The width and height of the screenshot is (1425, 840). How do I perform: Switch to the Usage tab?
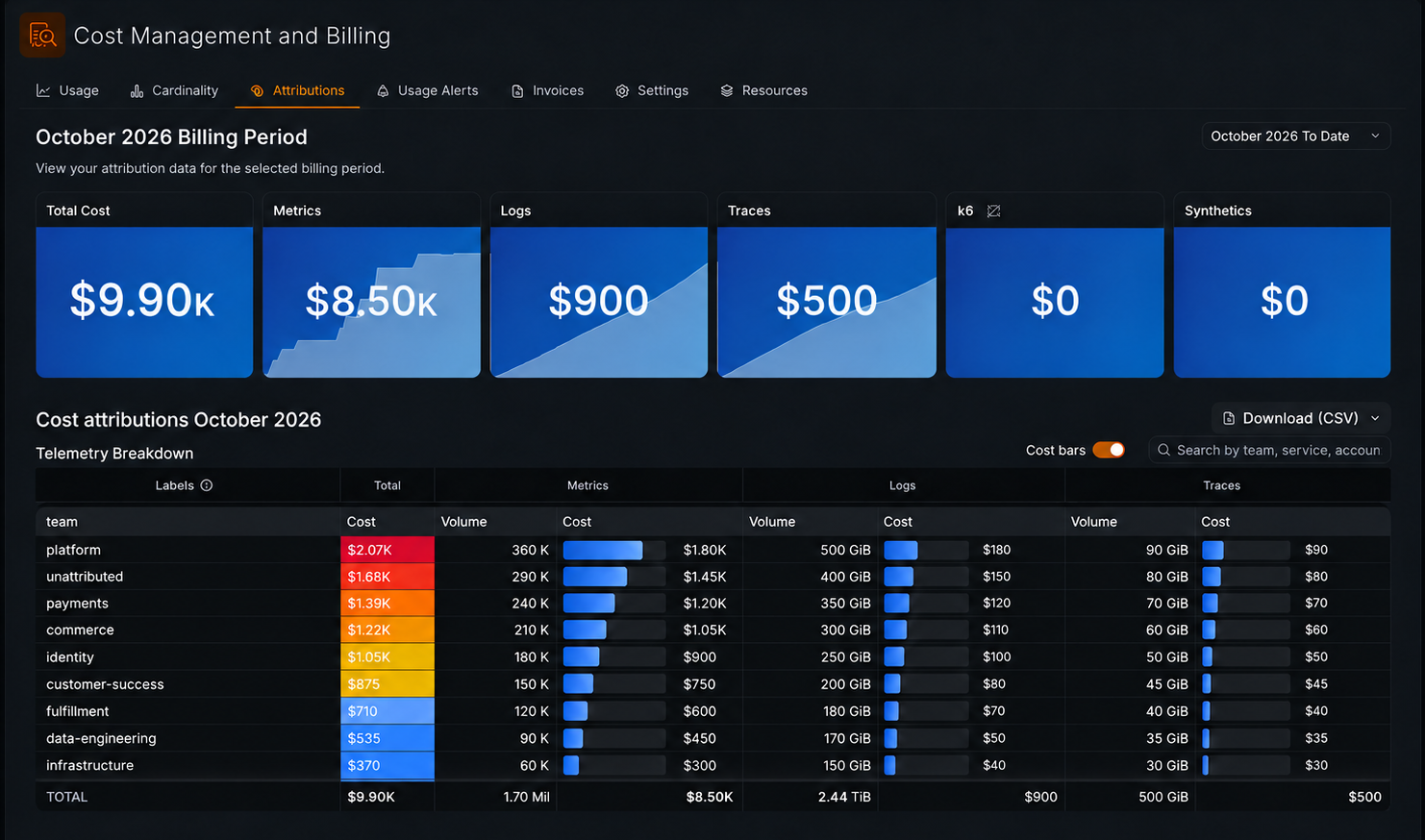[67, 90]
